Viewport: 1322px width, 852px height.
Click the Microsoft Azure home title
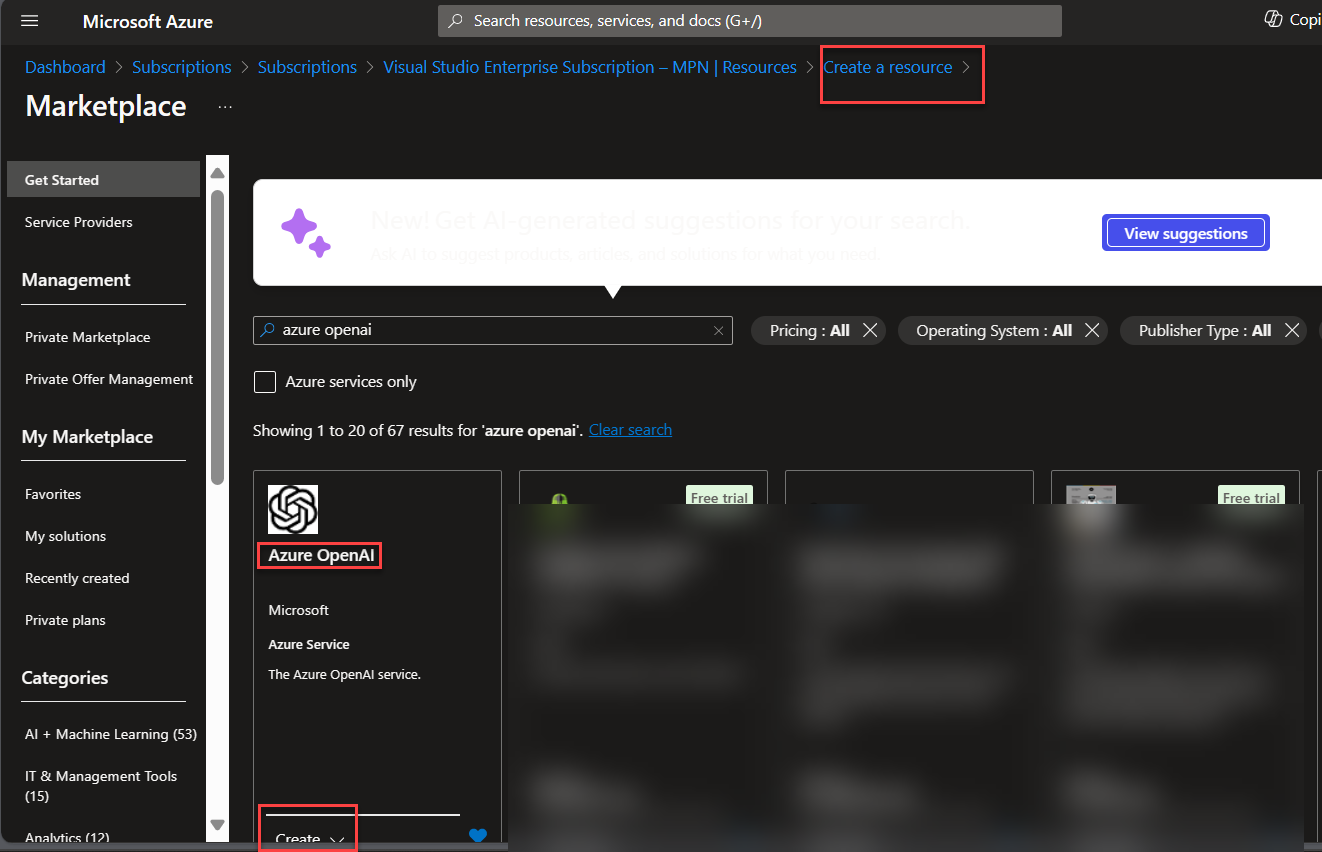[148, 21]
